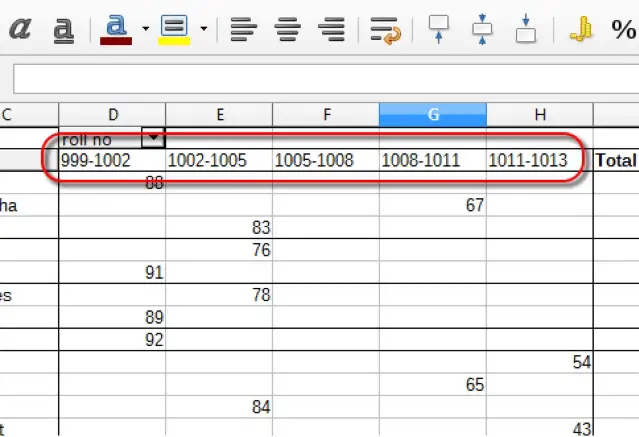Select column C header
Viewport: 639px width, 437px height.
coord(29,115)
